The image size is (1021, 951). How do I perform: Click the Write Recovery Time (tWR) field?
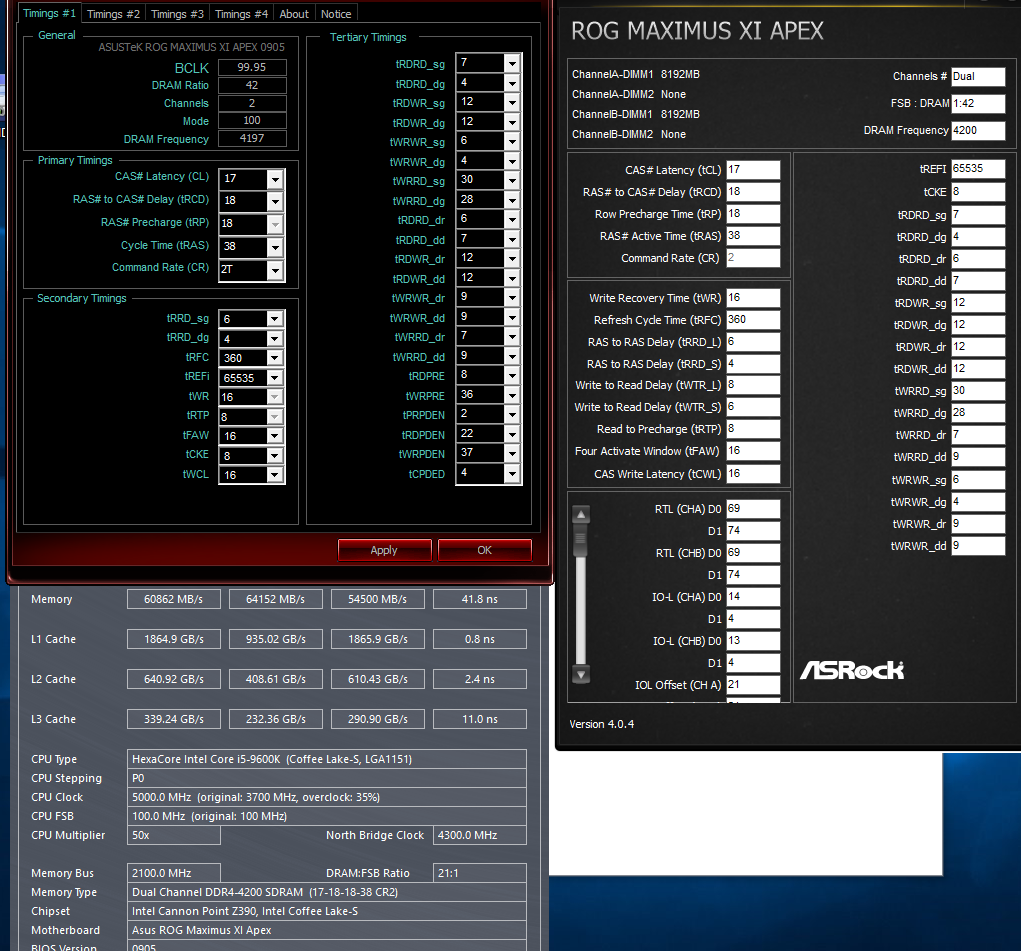coord(753,298)
